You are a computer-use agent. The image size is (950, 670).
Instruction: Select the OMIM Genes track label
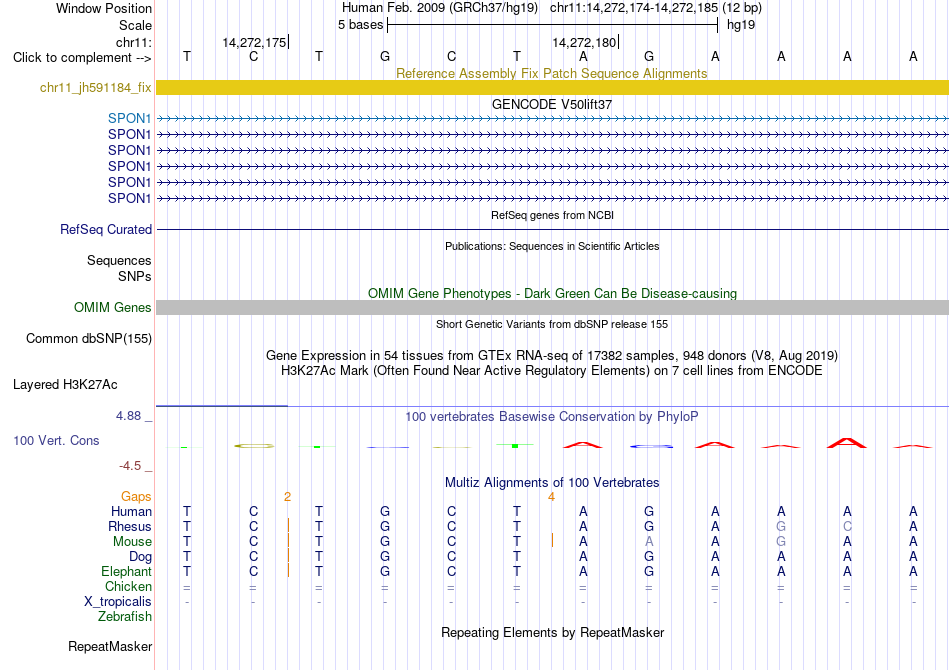pos(113,308)
